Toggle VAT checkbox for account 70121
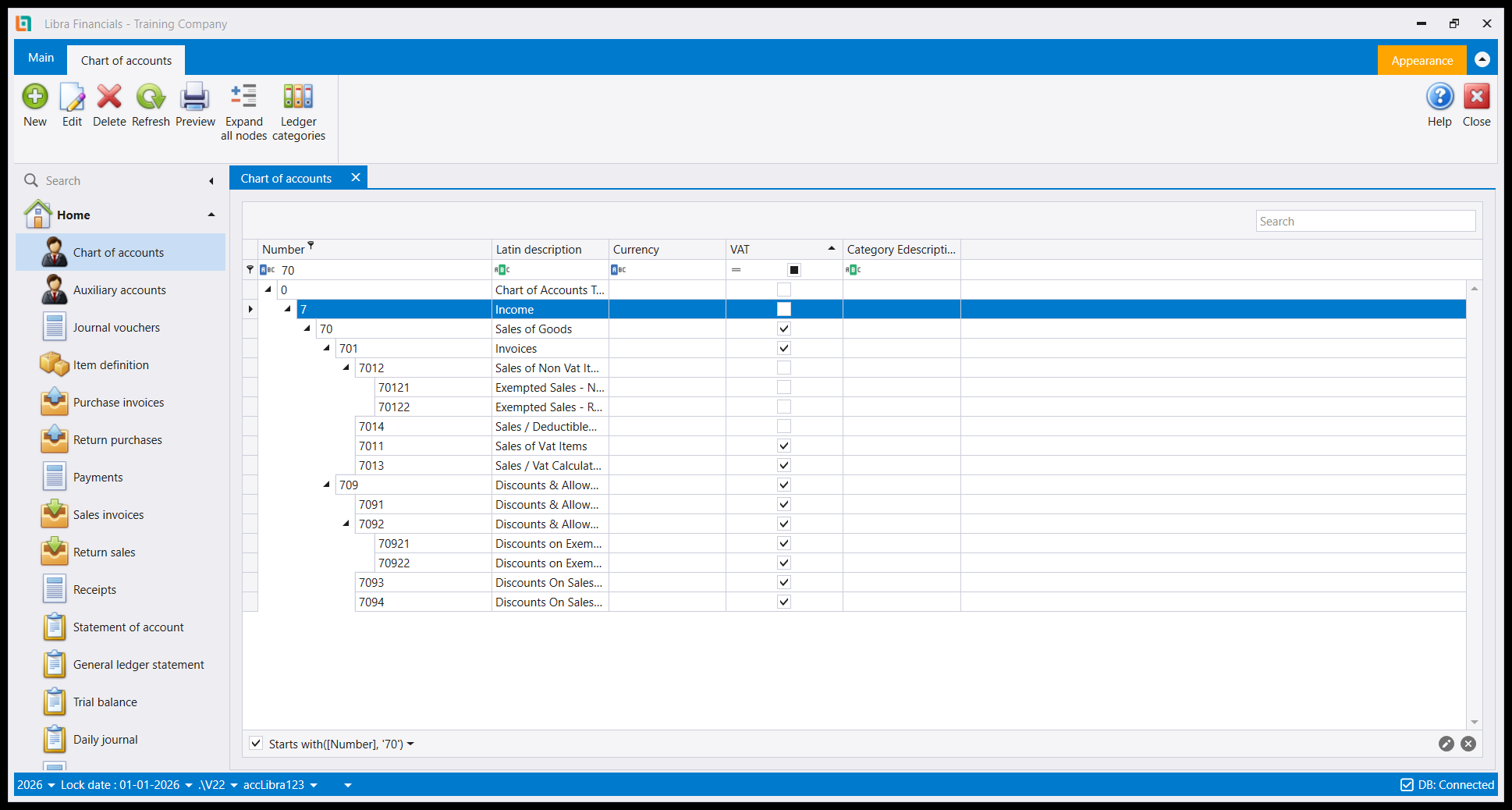 784,387
